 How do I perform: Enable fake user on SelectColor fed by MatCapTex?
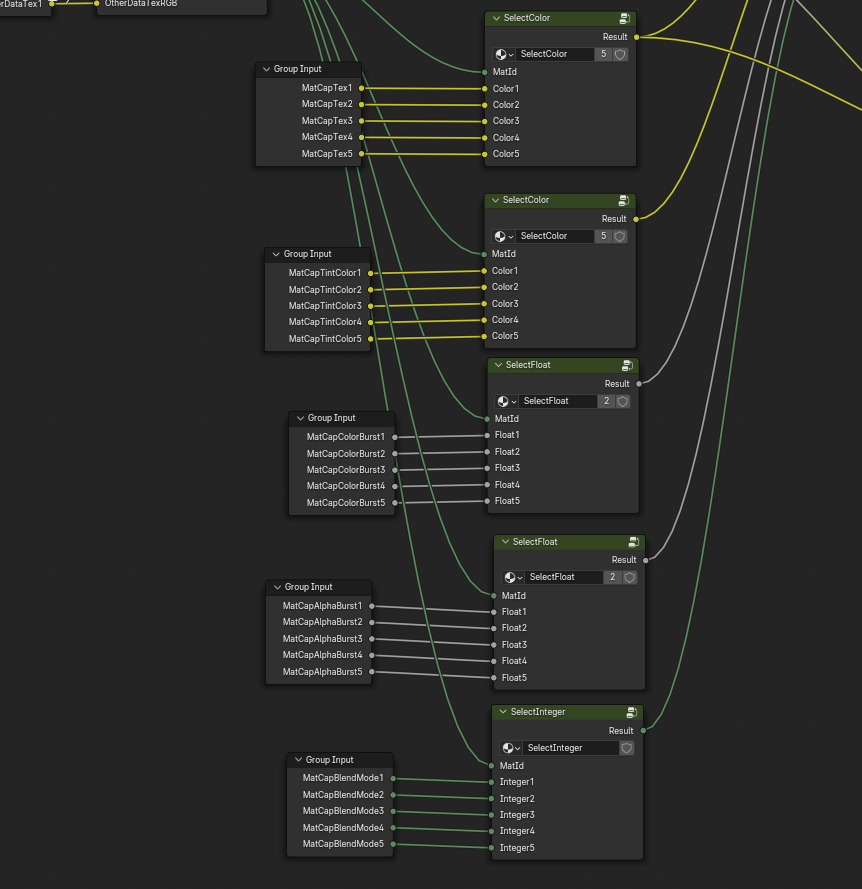point(620,55)
